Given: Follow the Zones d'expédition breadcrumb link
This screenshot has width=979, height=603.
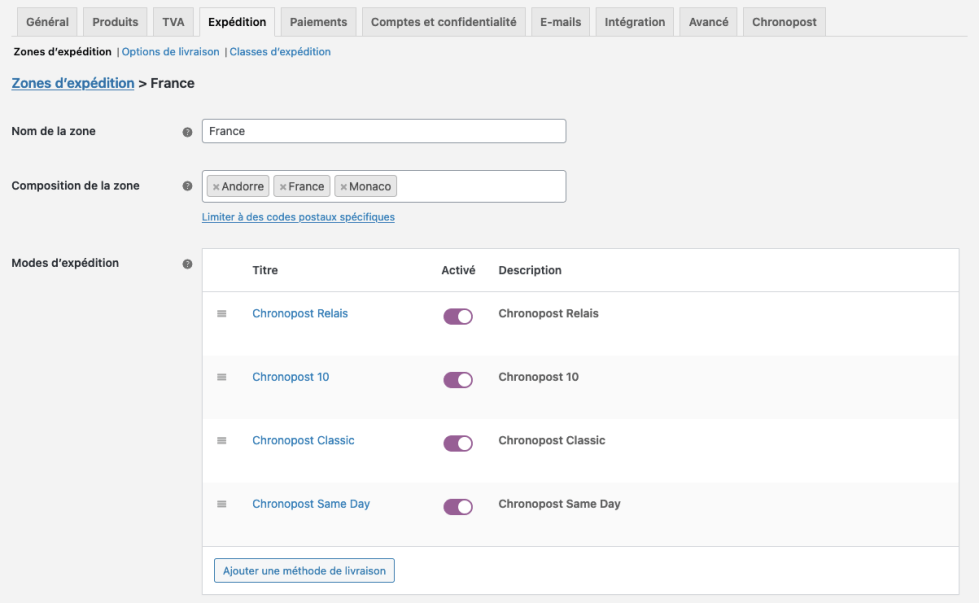Looking at the screenshot, I should (x=73, y=83).
